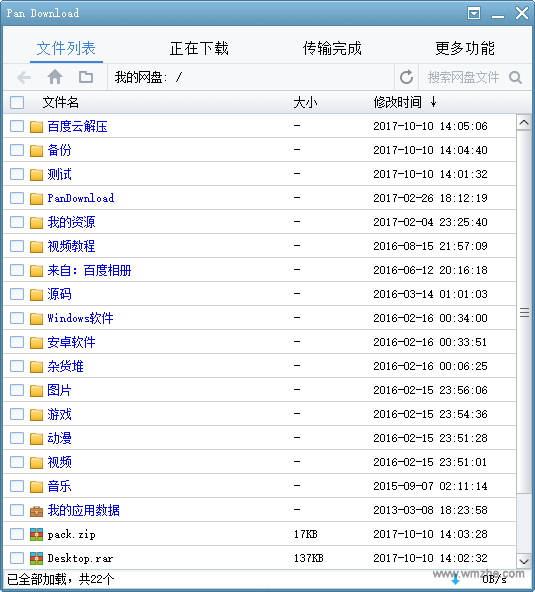Click the folder icon of 源码

pos(36,294)
